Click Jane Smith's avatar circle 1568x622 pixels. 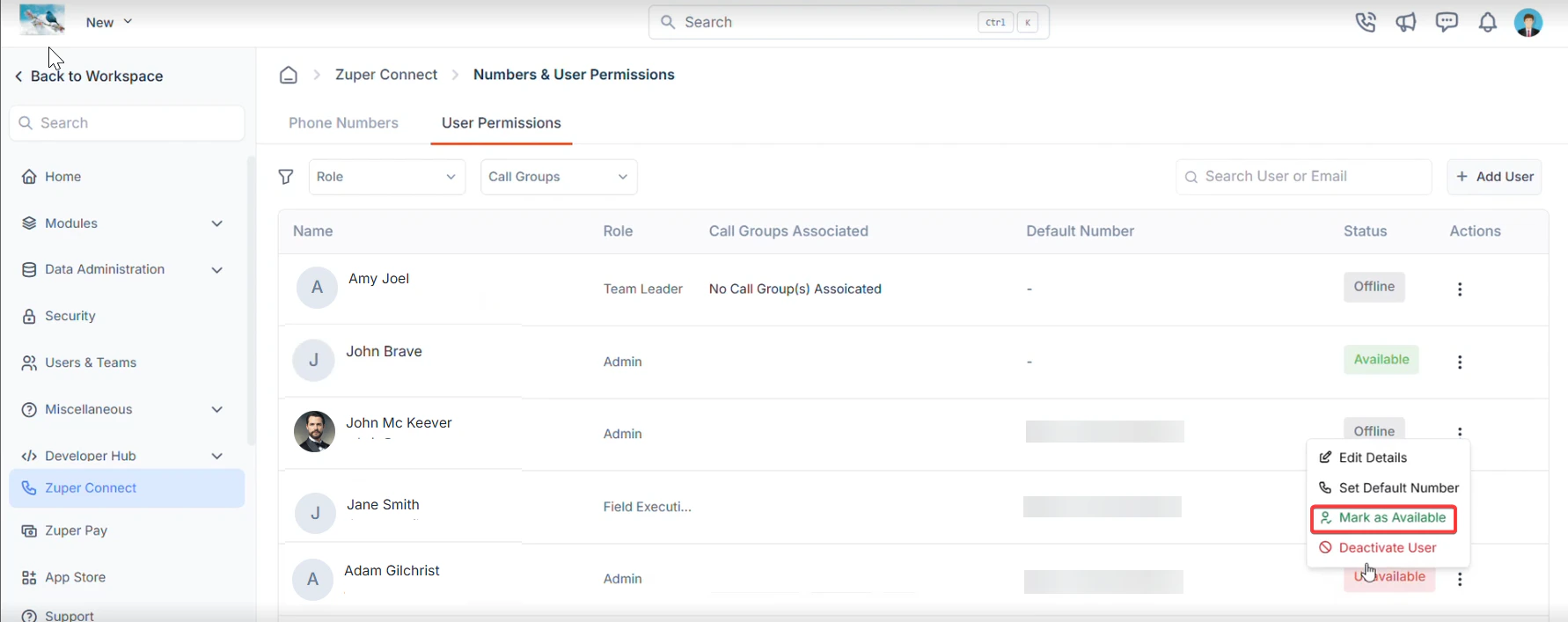coord(315,513)
